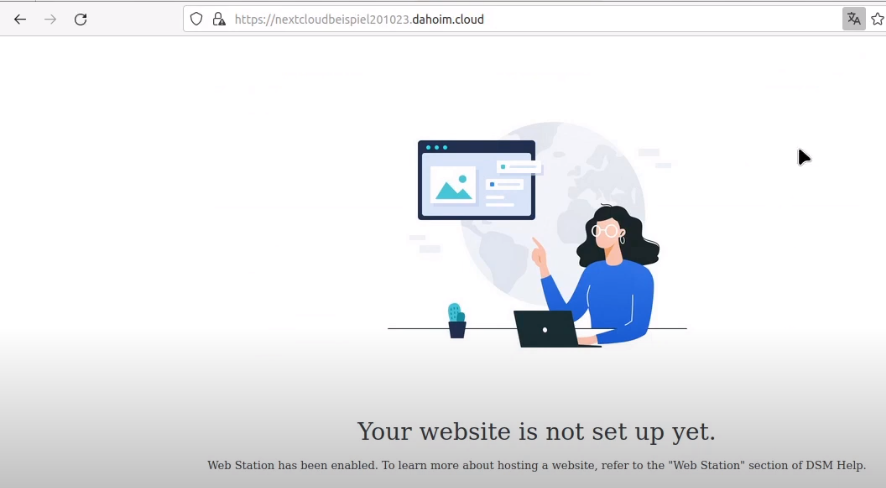Click the illustrated browser window graphic
The image size is (886, 488).
click(476, 180)
